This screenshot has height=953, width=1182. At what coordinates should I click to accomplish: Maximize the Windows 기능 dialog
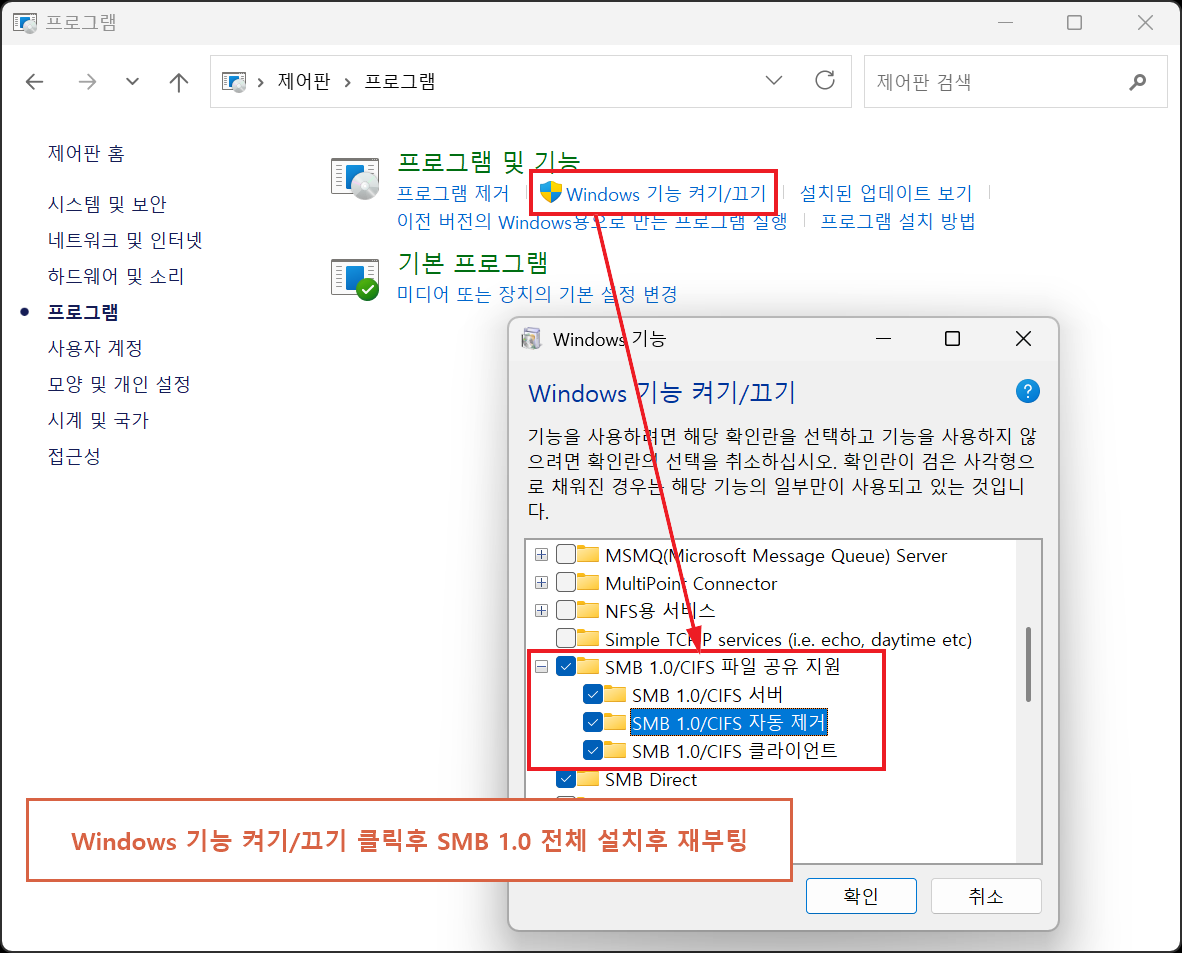(x=953, y=339)
